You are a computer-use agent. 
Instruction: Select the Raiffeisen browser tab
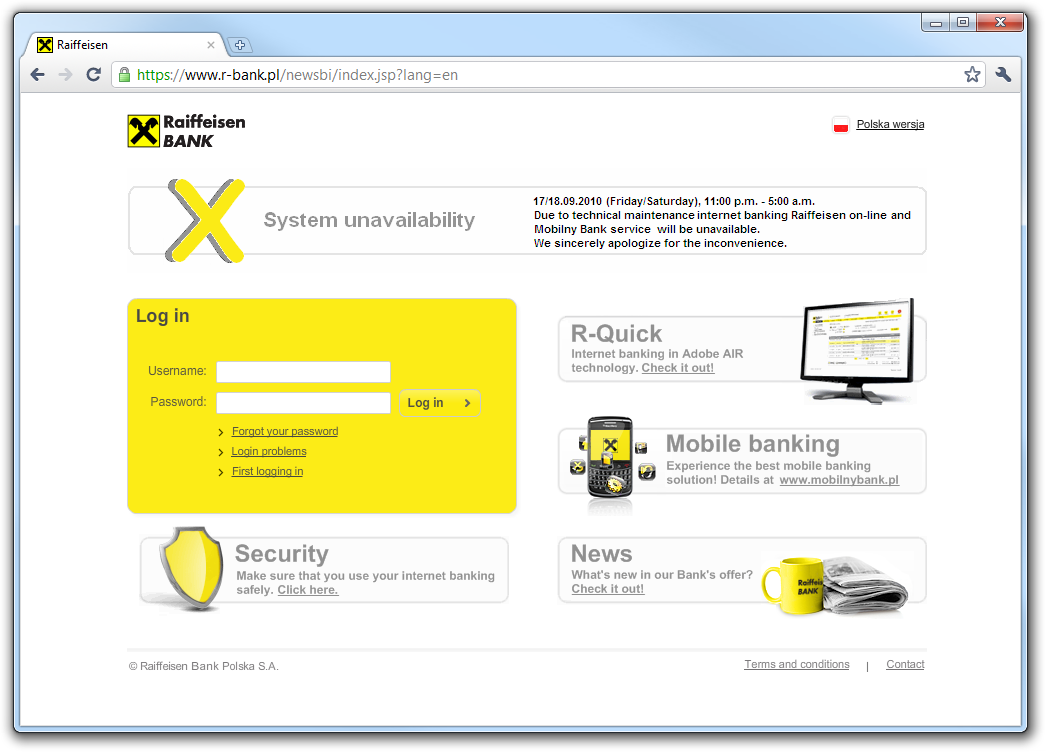(x=127, y=45)
